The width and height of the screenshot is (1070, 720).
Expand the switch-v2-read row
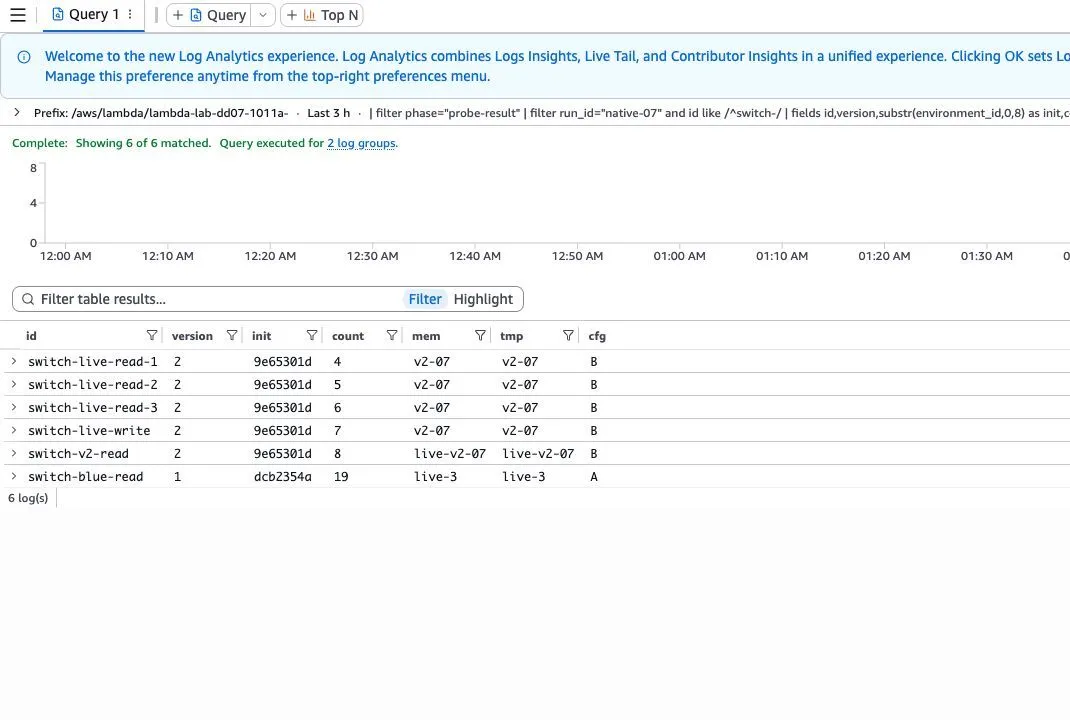(14, 453)
